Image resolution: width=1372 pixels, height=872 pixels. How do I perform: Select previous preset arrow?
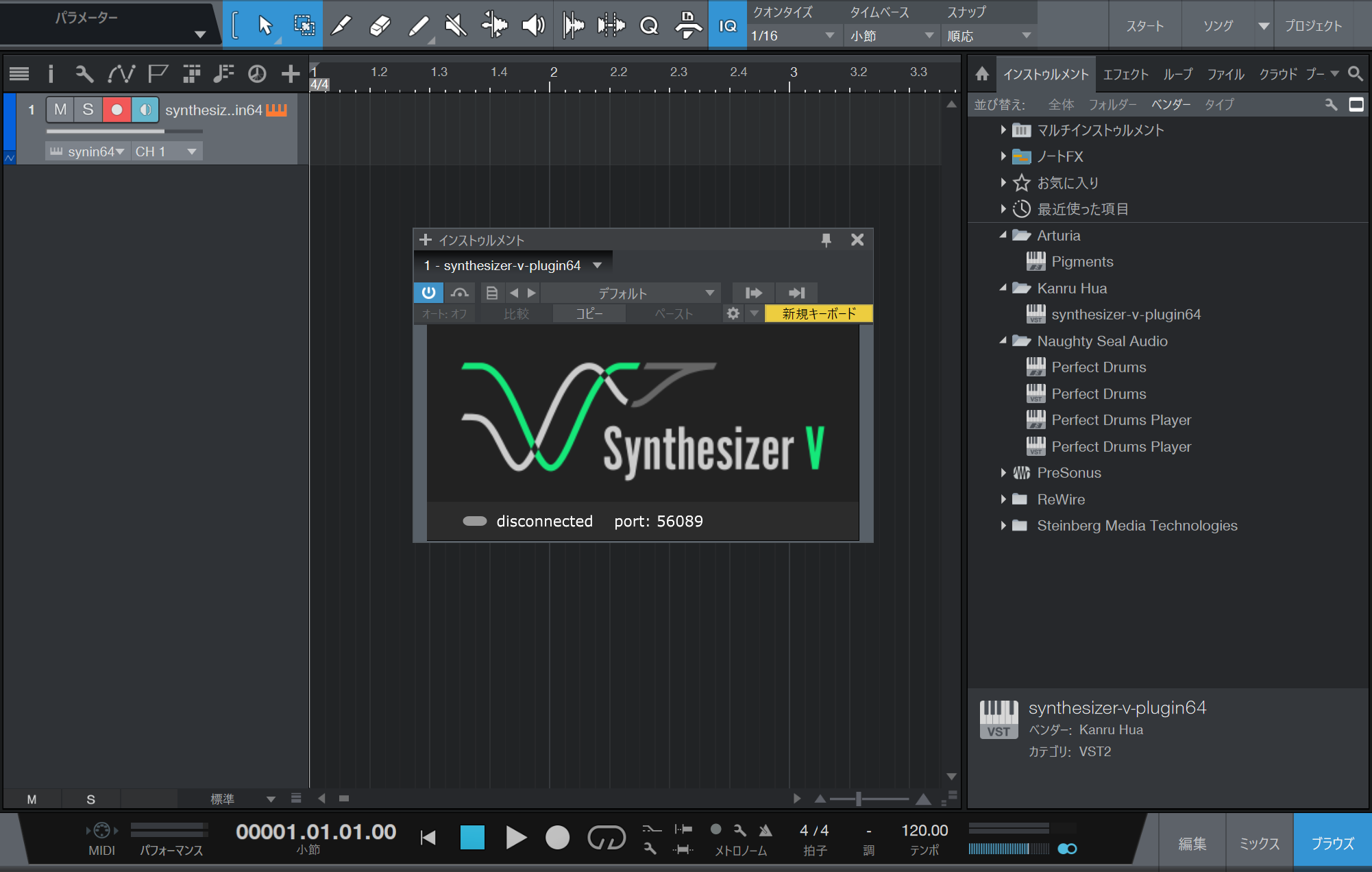tap(514, 293)
